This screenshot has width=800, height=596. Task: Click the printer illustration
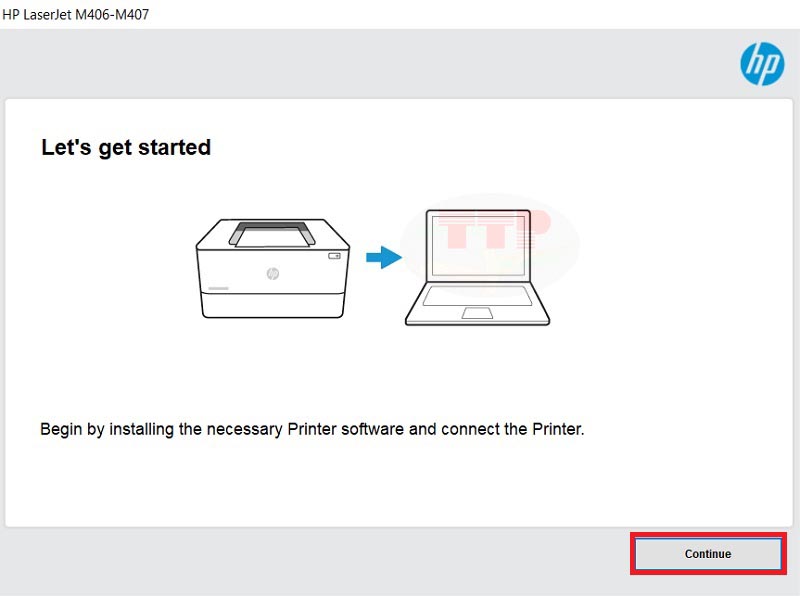pos(273,268)
